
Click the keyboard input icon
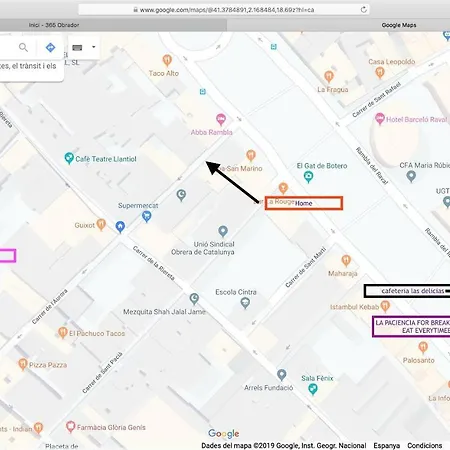click(x=77, y=48)
